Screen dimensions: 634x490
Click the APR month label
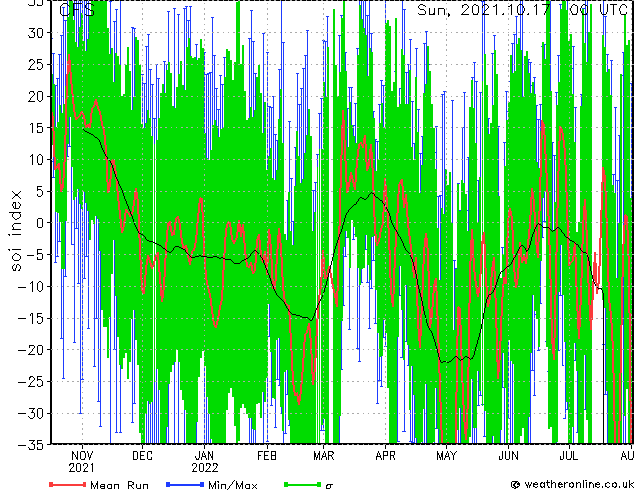pyautogui.click(x=385, y=456)
